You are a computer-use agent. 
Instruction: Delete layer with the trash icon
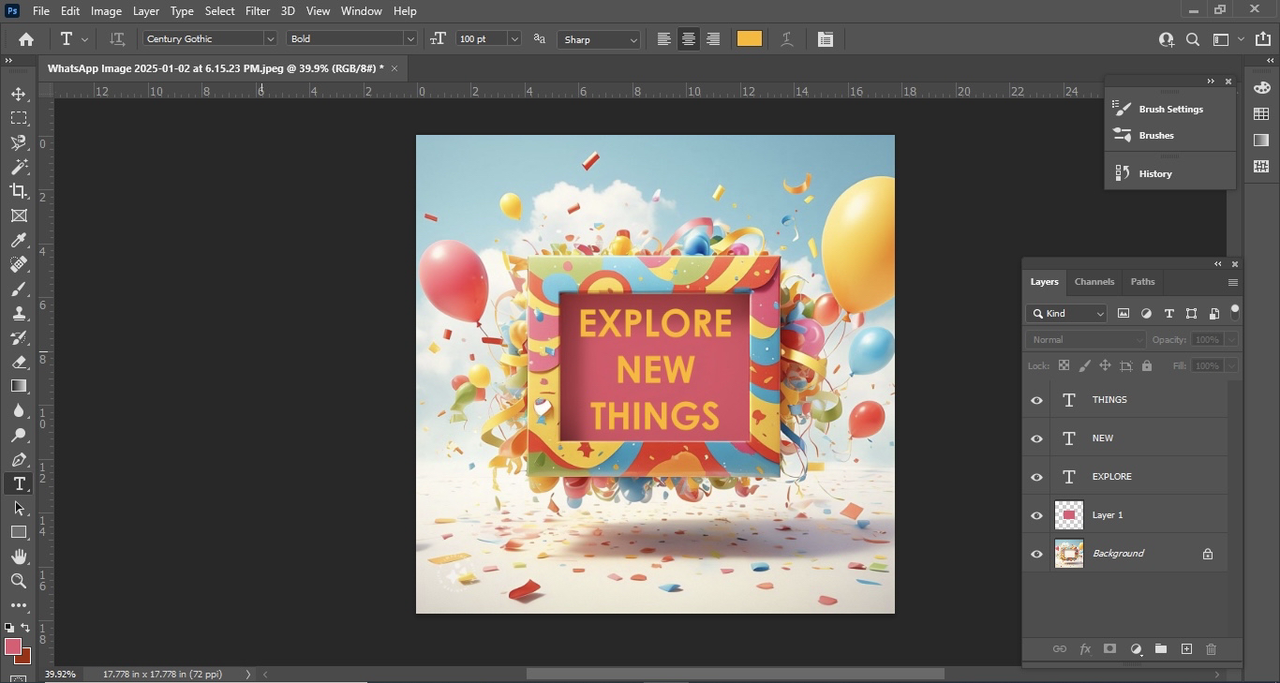click(x=1212, y=649)
